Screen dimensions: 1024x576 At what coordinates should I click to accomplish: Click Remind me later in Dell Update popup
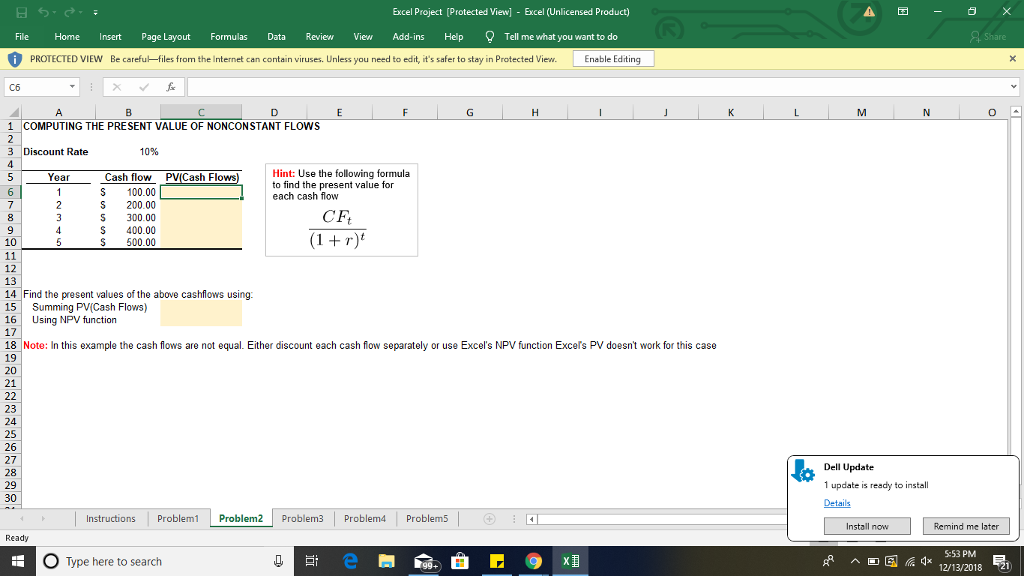[966, 525]
